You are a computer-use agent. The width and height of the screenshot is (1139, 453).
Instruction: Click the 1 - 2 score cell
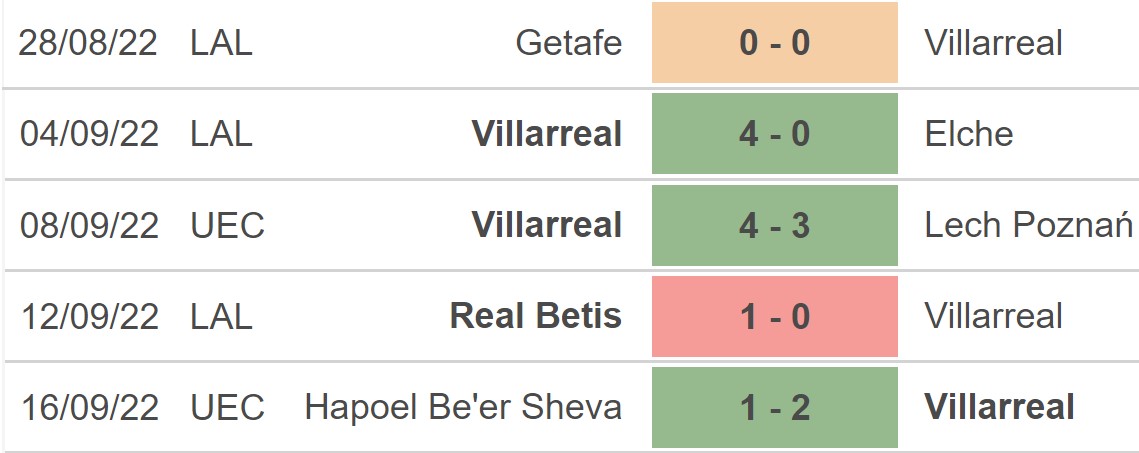[775, 408]
